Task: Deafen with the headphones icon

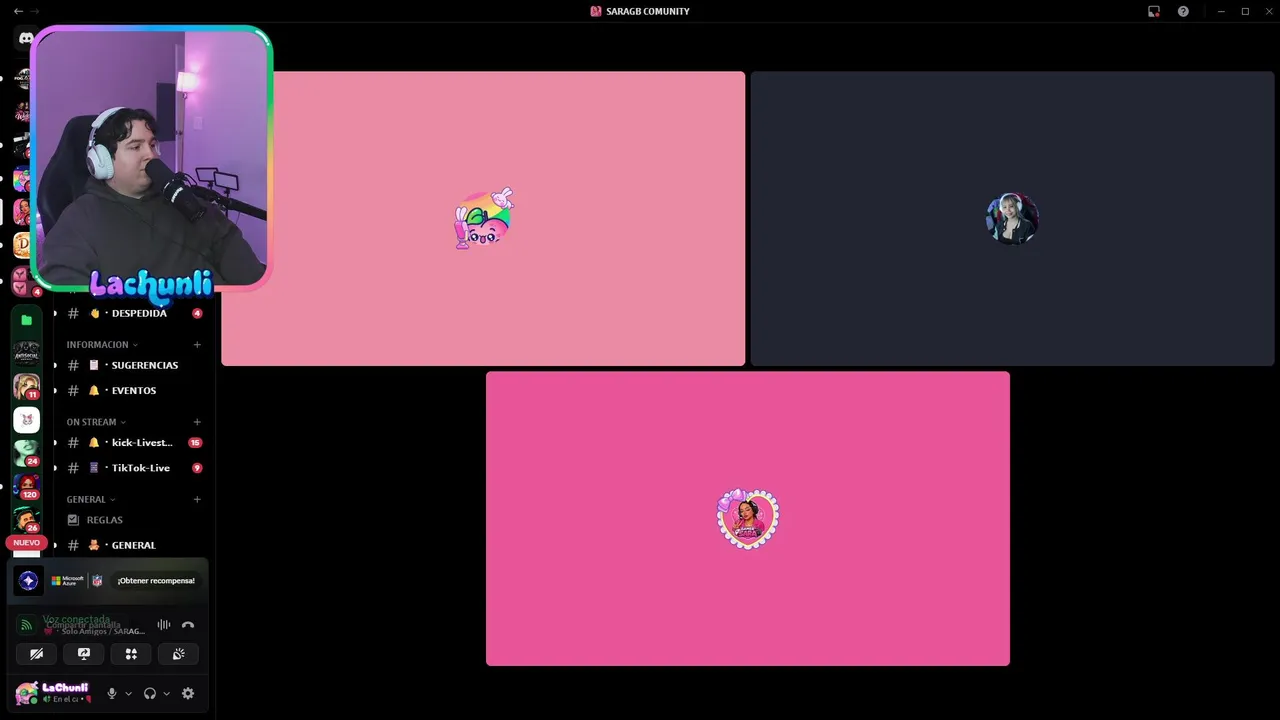Action: [x=150, y=693]
